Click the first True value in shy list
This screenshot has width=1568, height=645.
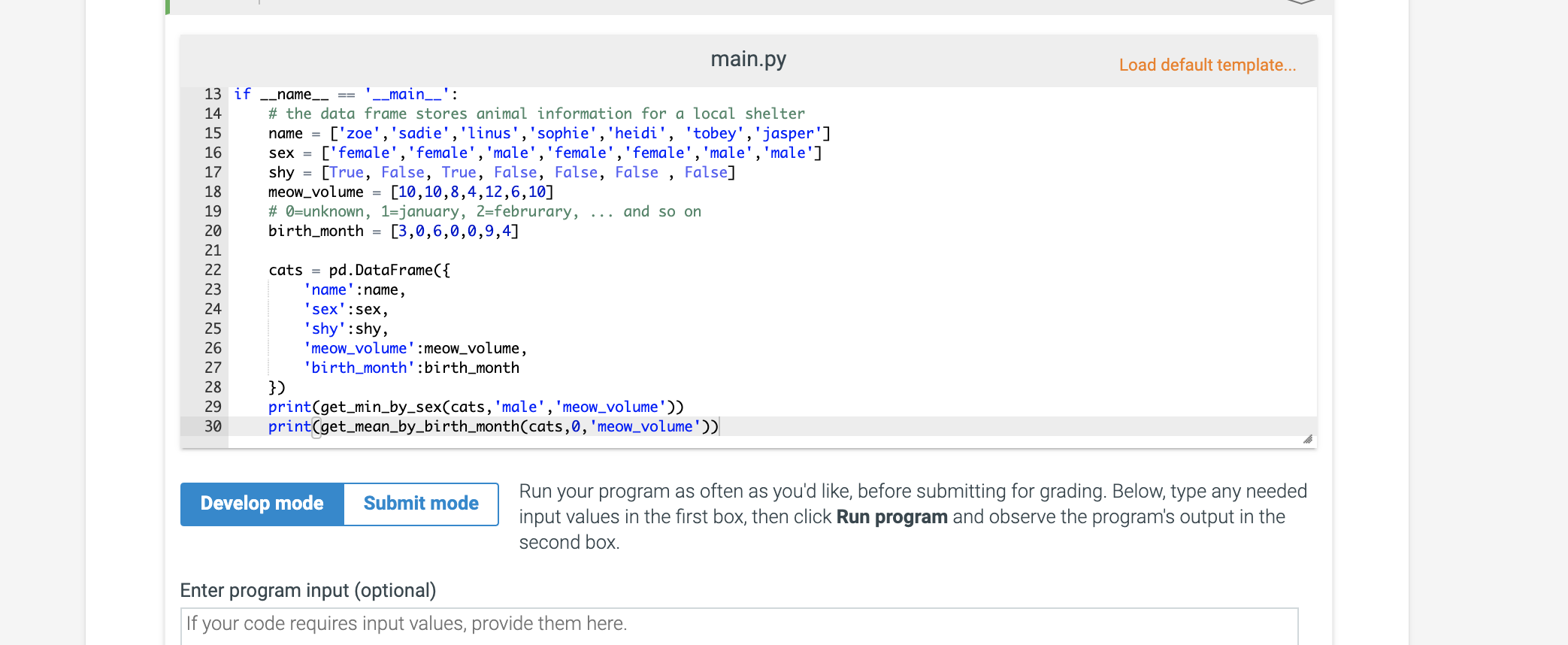(x=347, y=172)
